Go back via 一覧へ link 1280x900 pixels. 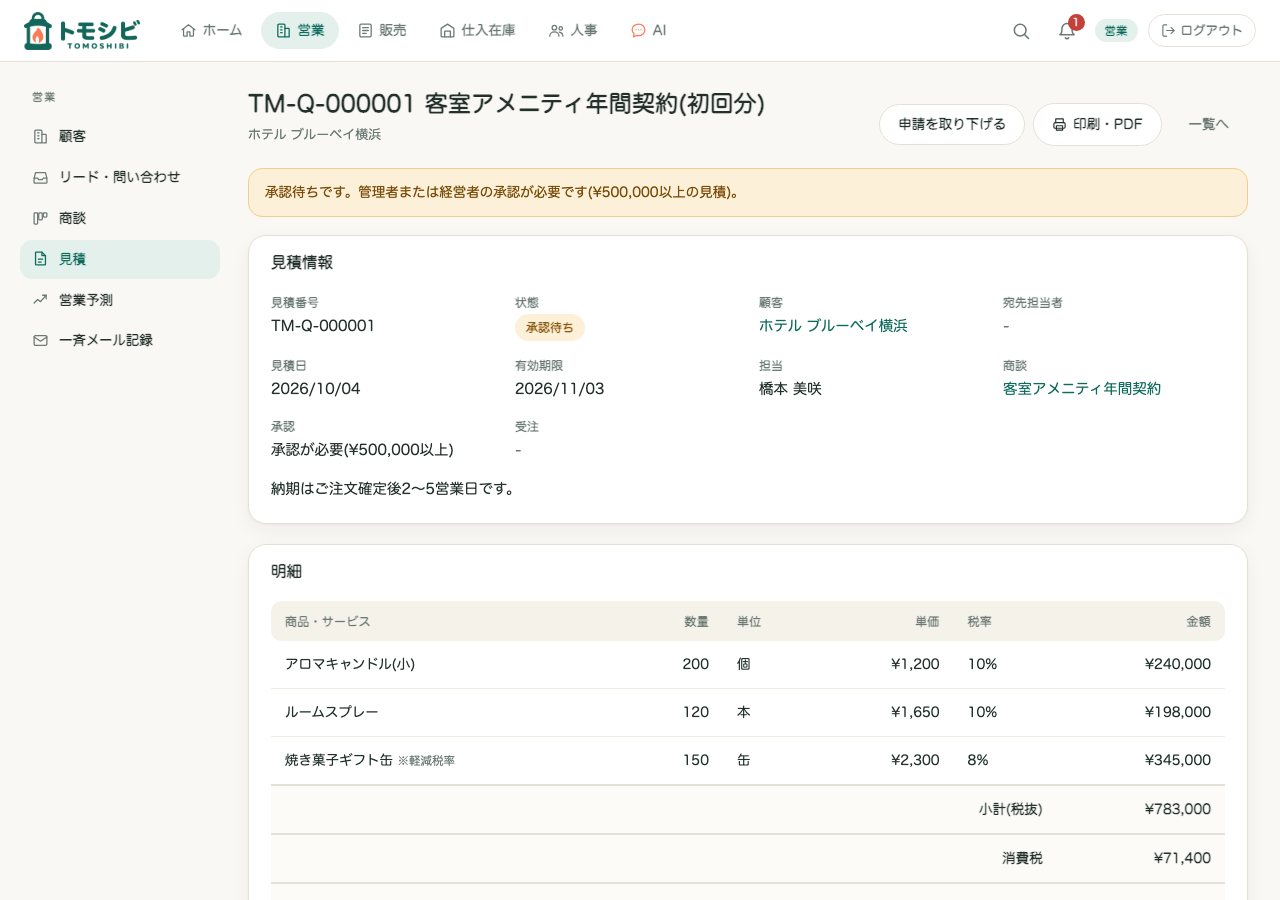pos(1208,125)
